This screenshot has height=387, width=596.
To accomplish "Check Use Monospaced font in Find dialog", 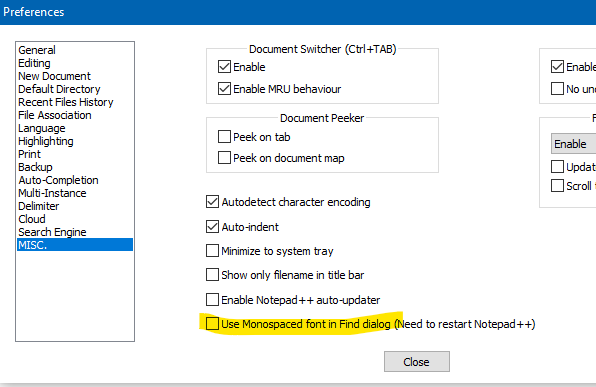I will pos(212,324).
